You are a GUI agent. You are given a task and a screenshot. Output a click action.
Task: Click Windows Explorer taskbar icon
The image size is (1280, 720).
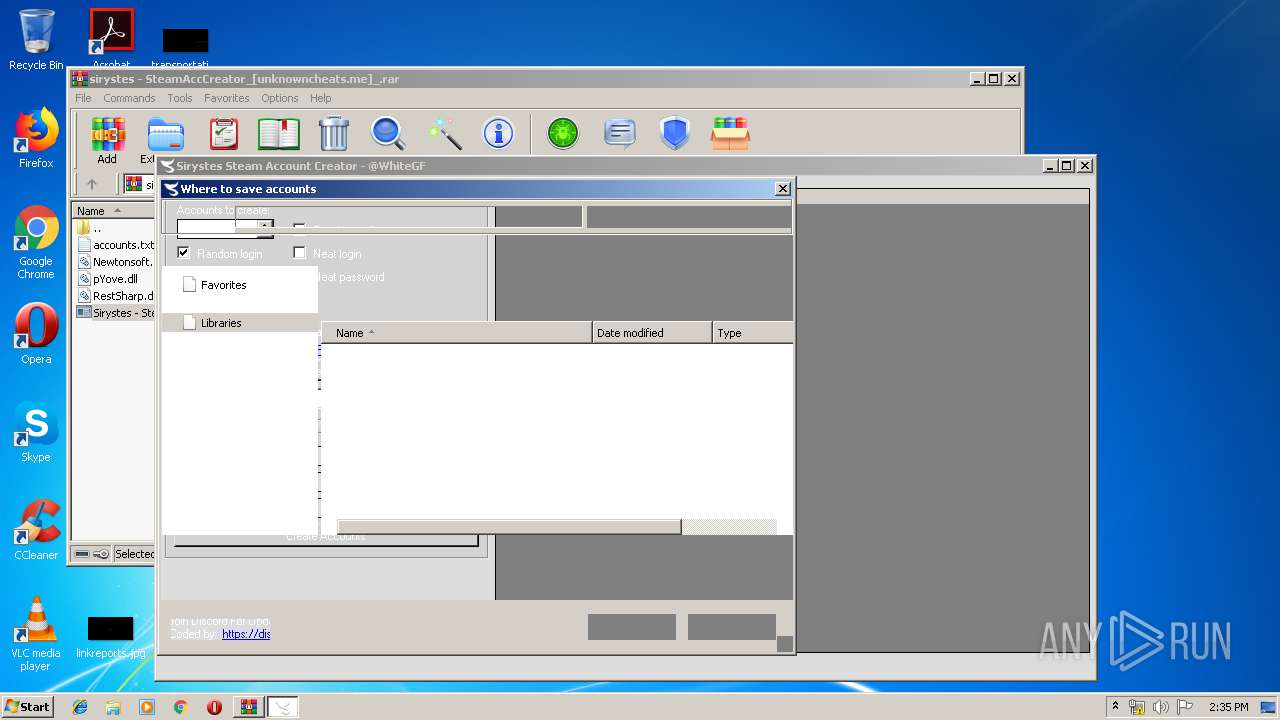click(113, 707)
